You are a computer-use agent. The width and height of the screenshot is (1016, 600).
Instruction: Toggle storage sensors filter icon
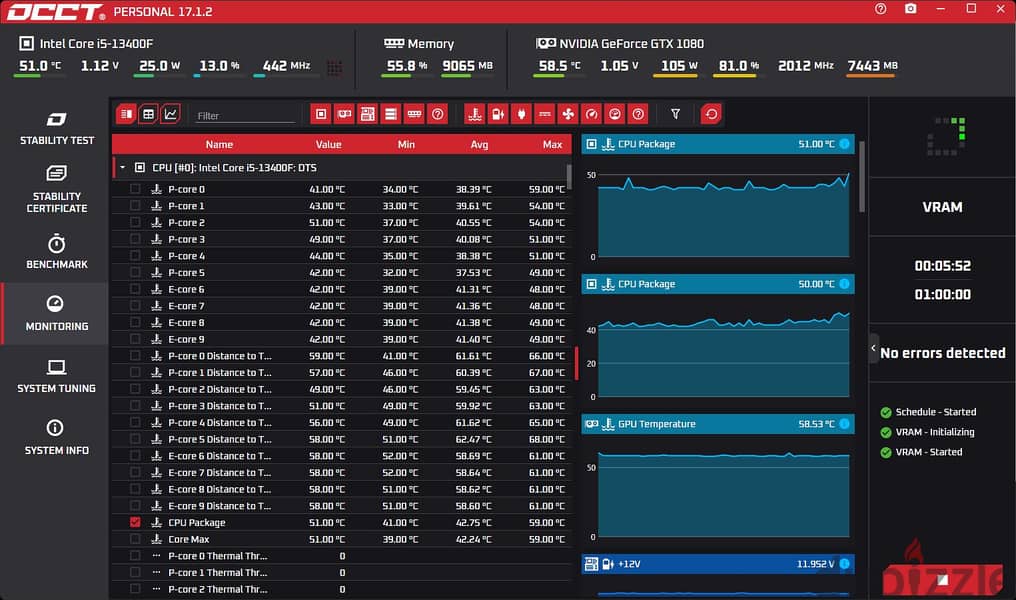(x=391, y=114)
